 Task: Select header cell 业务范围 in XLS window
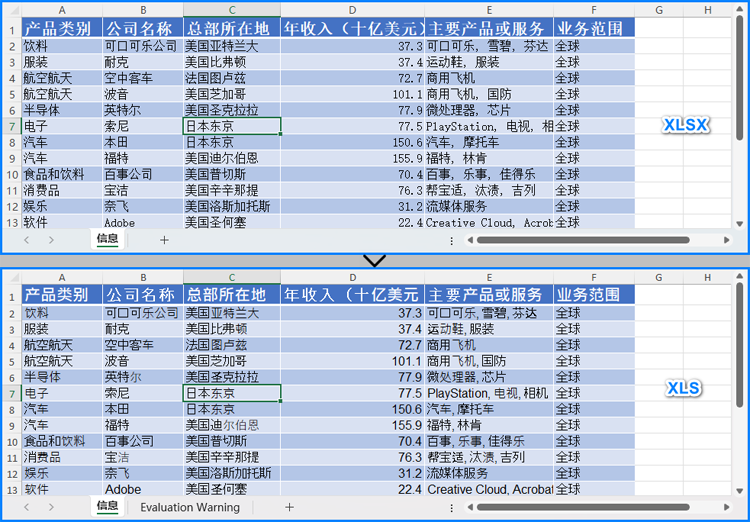[594, 295]
